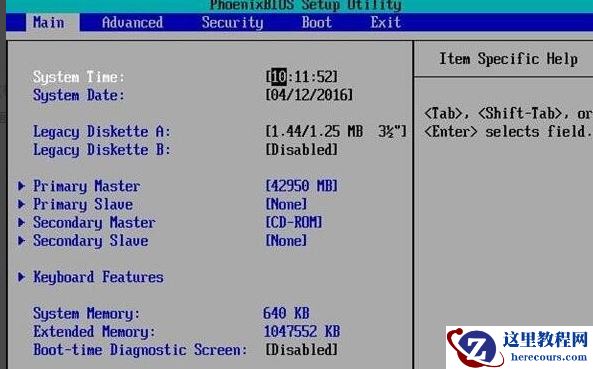This screenshot has height=369, width=593.
Task: Select the System Time label
Action: pyautogui.click(x=79, y=78)
